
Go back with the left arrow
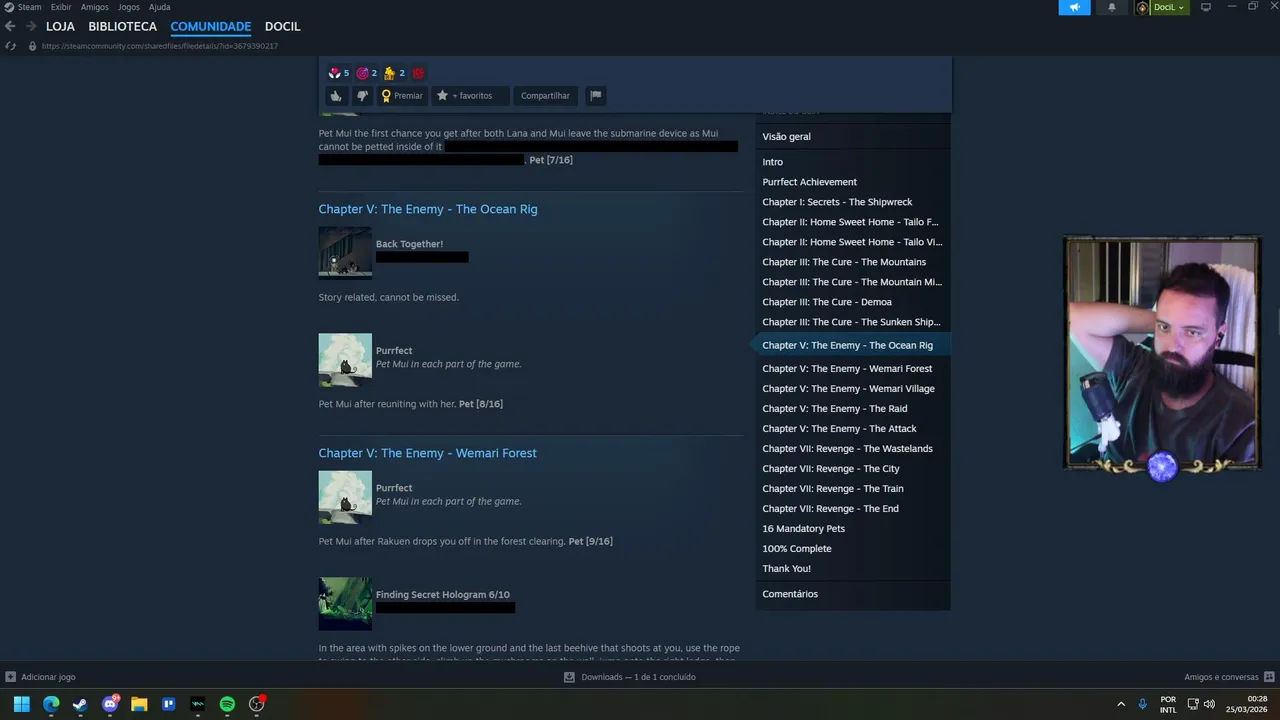pos(10,26)
